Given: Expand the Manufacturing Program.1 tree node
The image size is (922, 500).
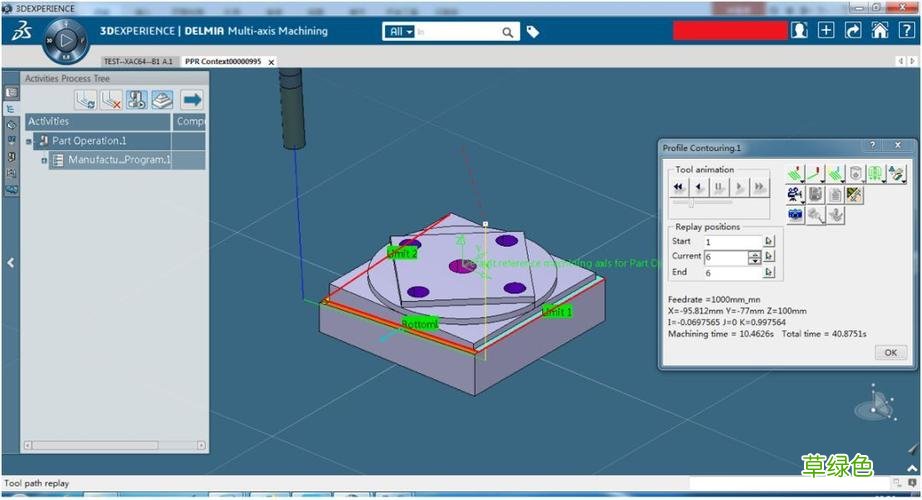Looking at the screenshot, I should point(44,160).
